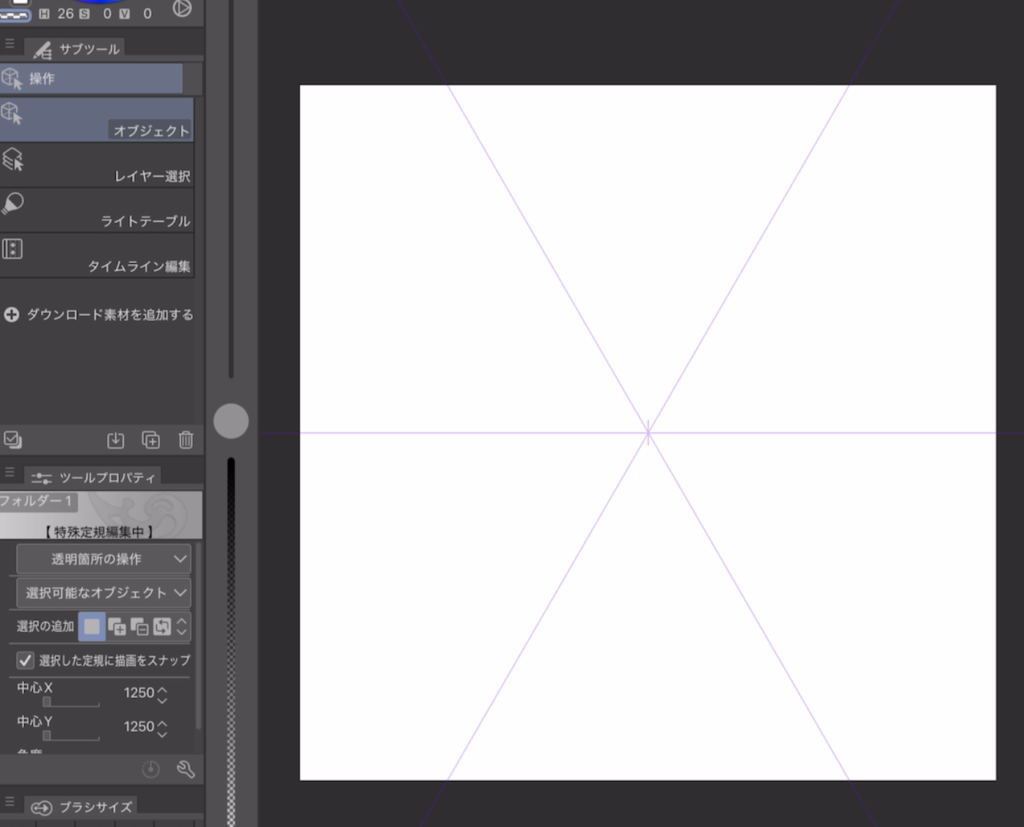Screen dimensions: 1024x827
Task: Open tool property settings via wrench icon
Action: (x=185, y=769)
